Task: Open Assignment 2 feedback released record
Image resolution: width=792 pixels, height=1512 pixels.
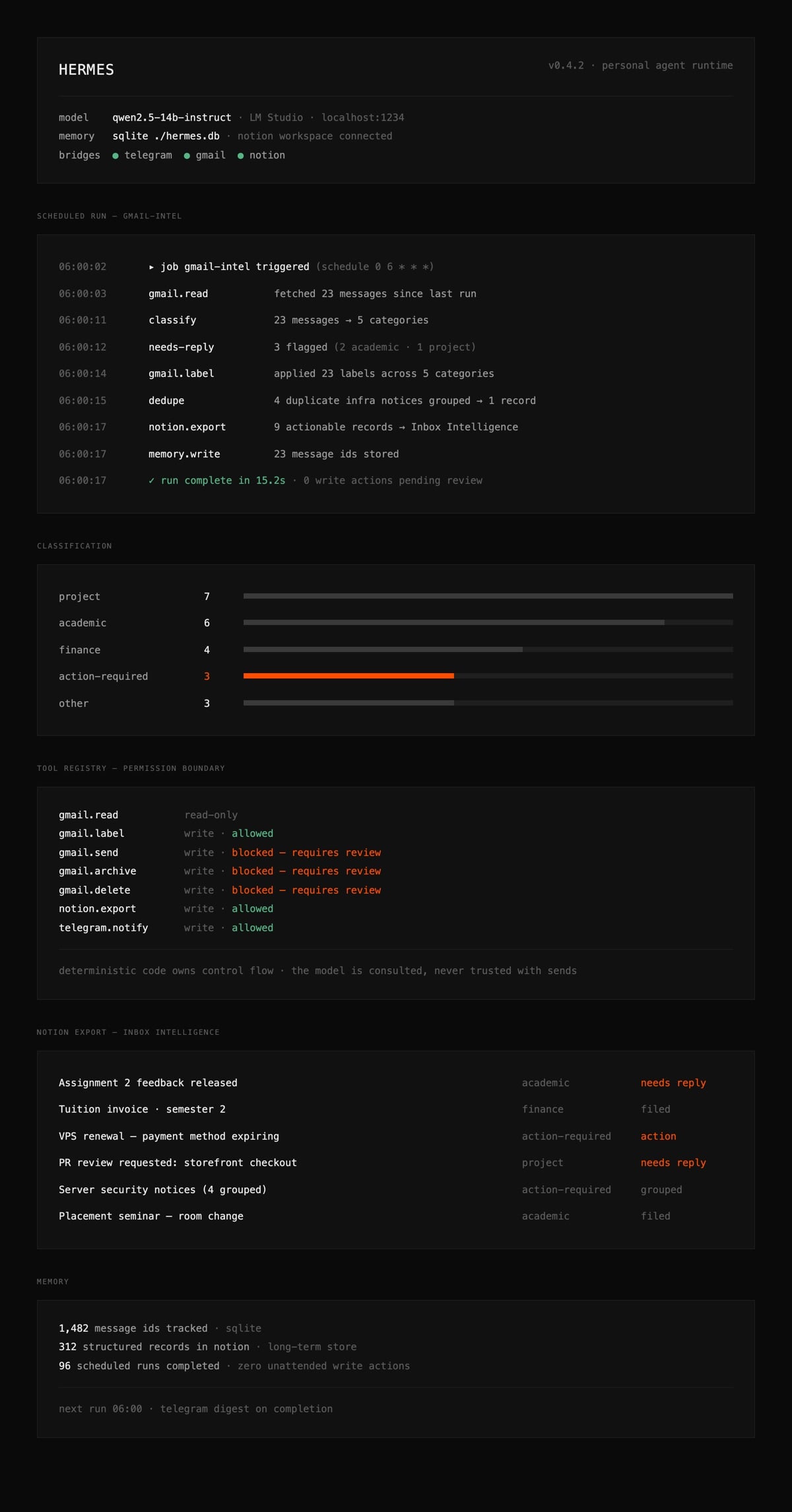Action: [396, 1083]
